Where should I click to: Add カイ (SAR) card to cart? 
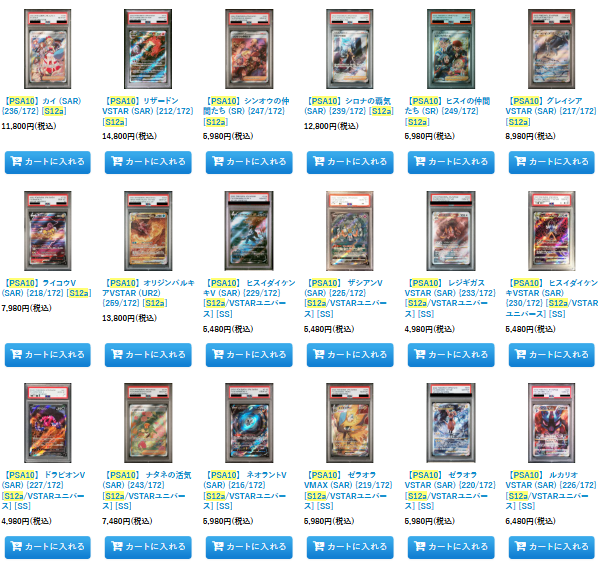tap(47, 162)
